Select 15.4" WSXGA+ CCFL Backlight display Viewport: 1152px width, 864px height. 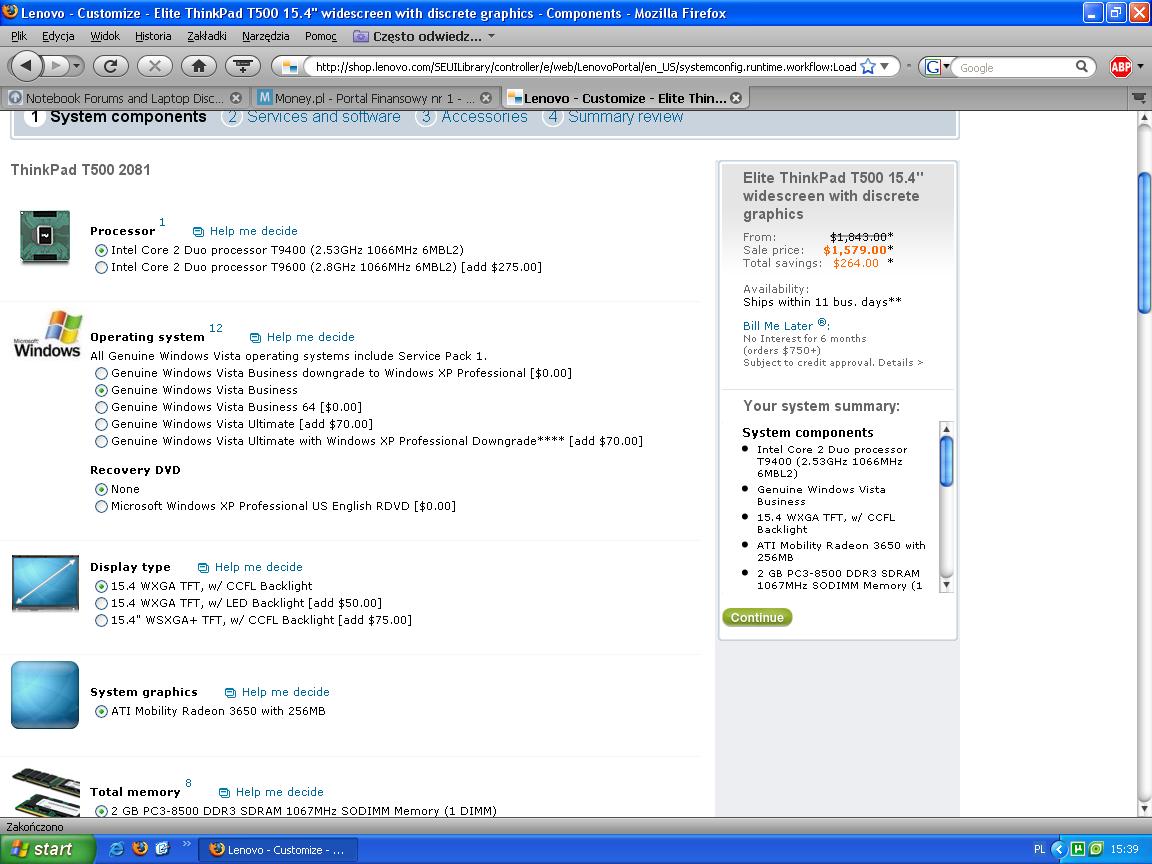101,620
